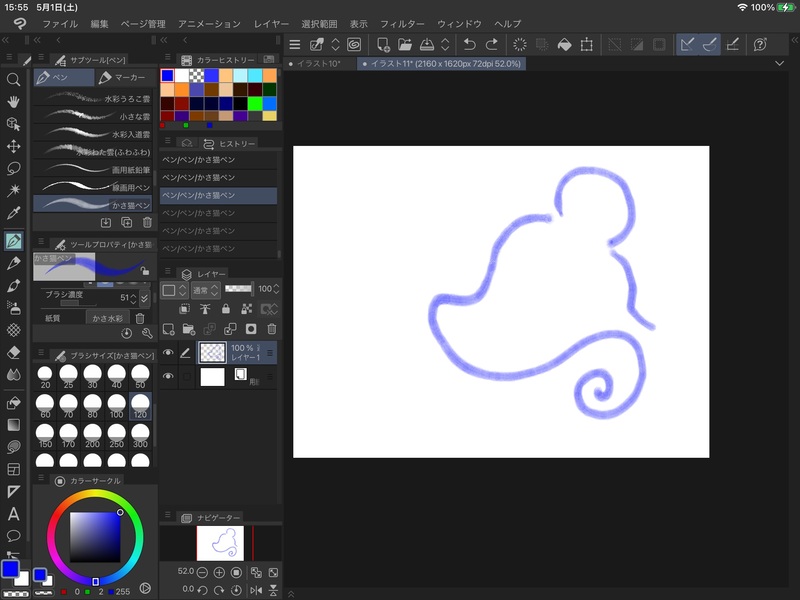Toggle visibility of レイヤー1
The width and height of the screenshot is (800, 600).
pos(168,353)
